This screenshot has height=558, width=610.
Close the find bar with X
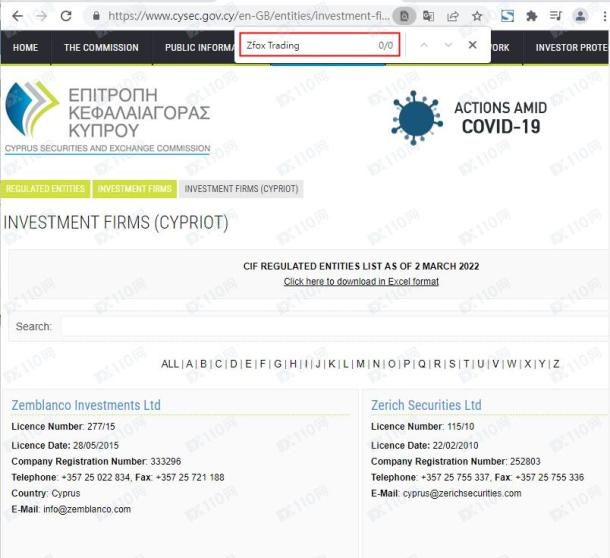473,45
